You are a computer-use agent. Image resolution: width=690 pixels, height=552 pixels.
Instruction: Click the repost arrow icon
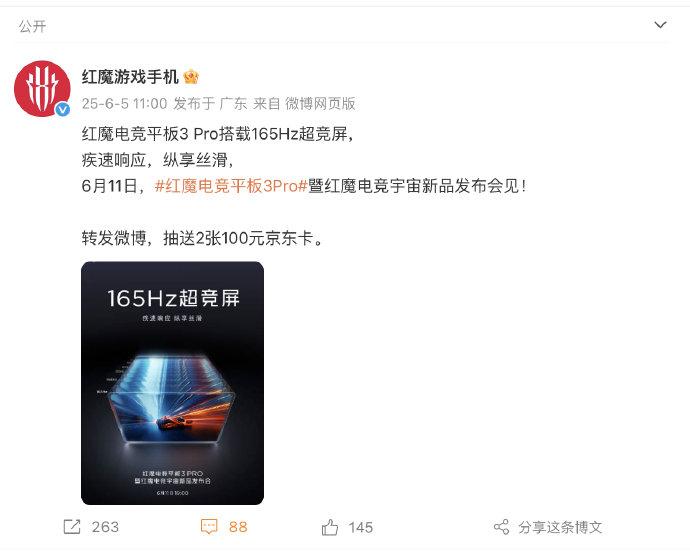point(72,526)
